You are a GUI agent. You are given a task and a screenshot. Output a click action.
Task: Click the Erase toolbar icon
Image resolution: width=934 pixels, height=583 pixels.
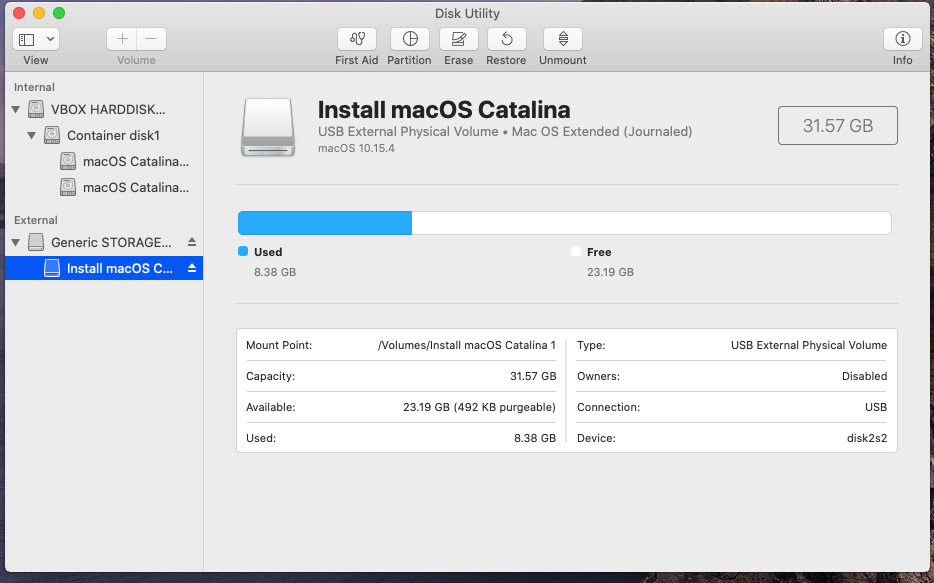[x=459, y=39]
